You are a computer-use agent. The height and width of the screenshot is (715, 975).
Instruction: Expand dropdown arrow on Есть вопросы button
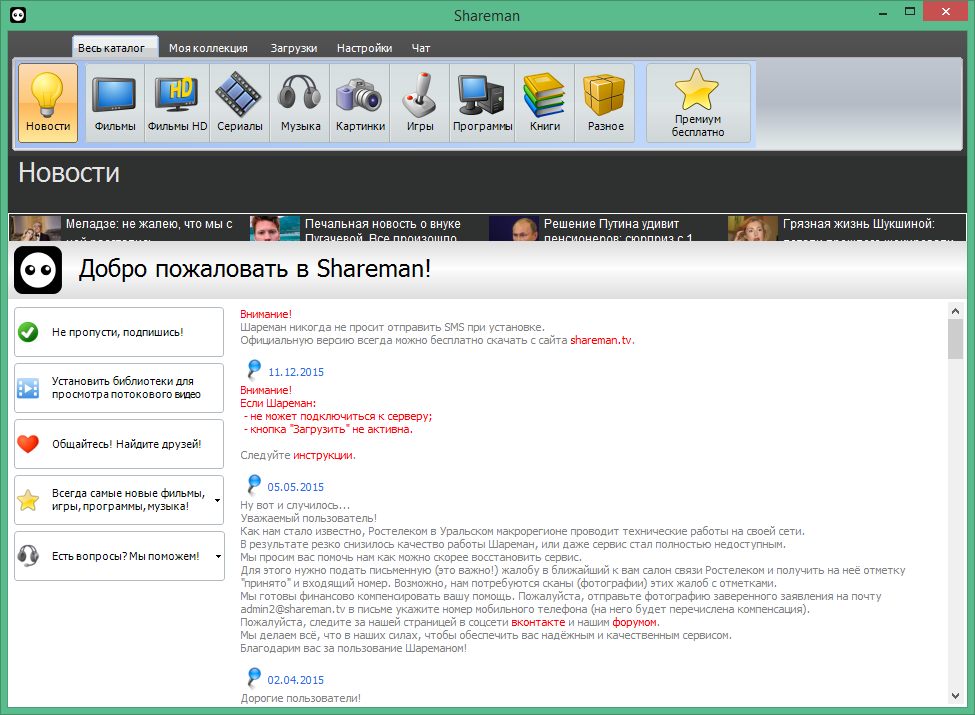point(218,556)
